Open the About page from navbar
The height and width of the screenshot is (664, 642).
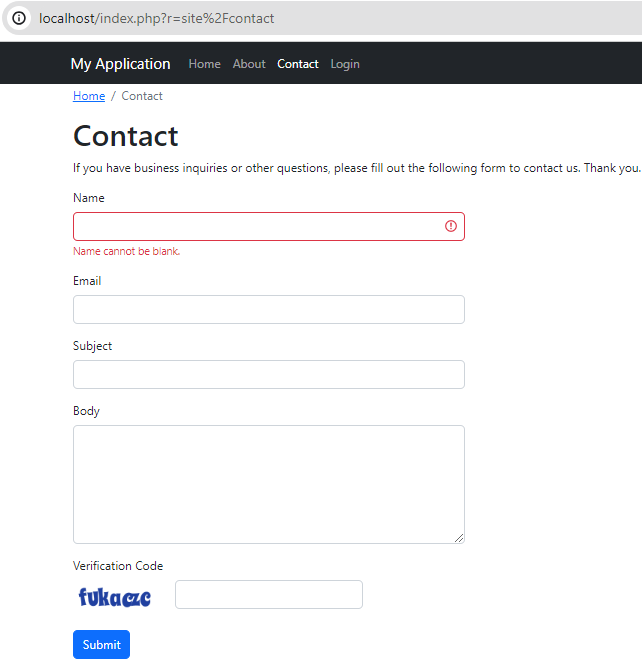(x=249, y=64)
